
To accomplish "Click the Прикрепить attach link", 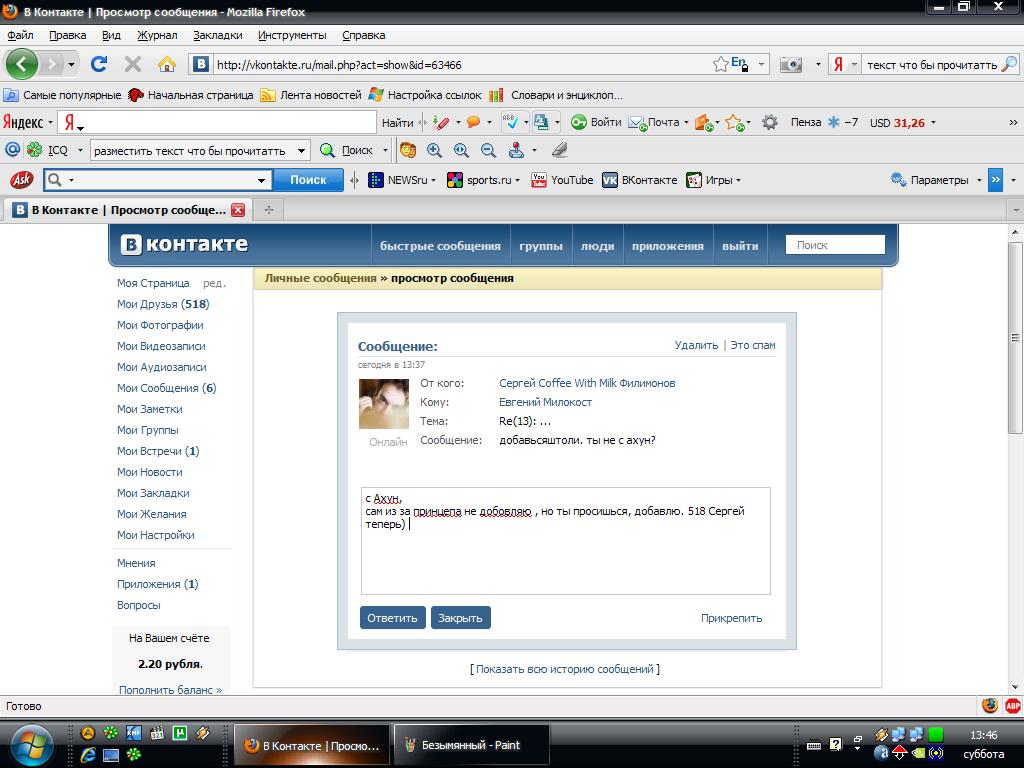I will 731,618.
